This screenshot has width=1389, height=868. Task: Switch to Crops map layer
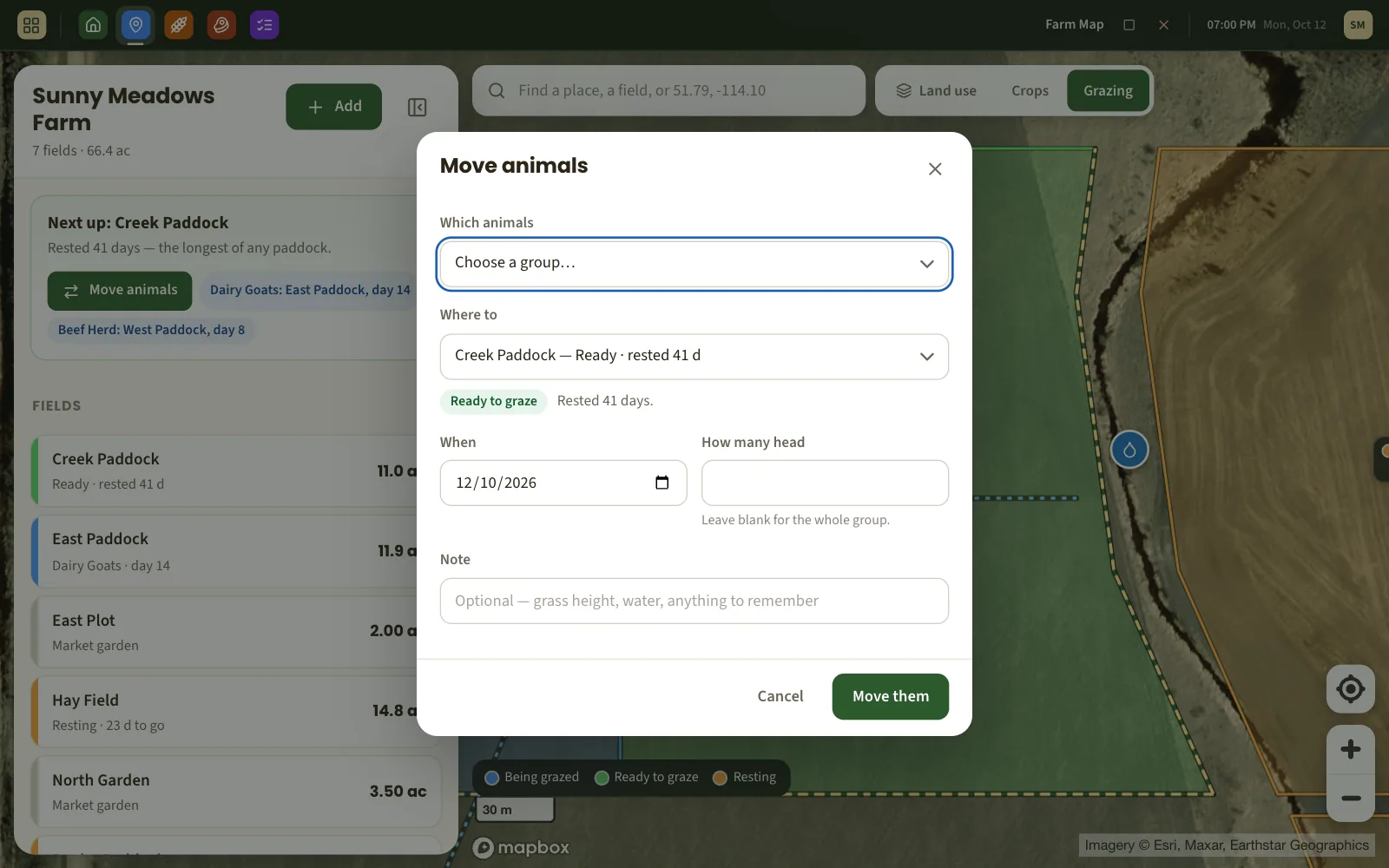pos(1030,90)
